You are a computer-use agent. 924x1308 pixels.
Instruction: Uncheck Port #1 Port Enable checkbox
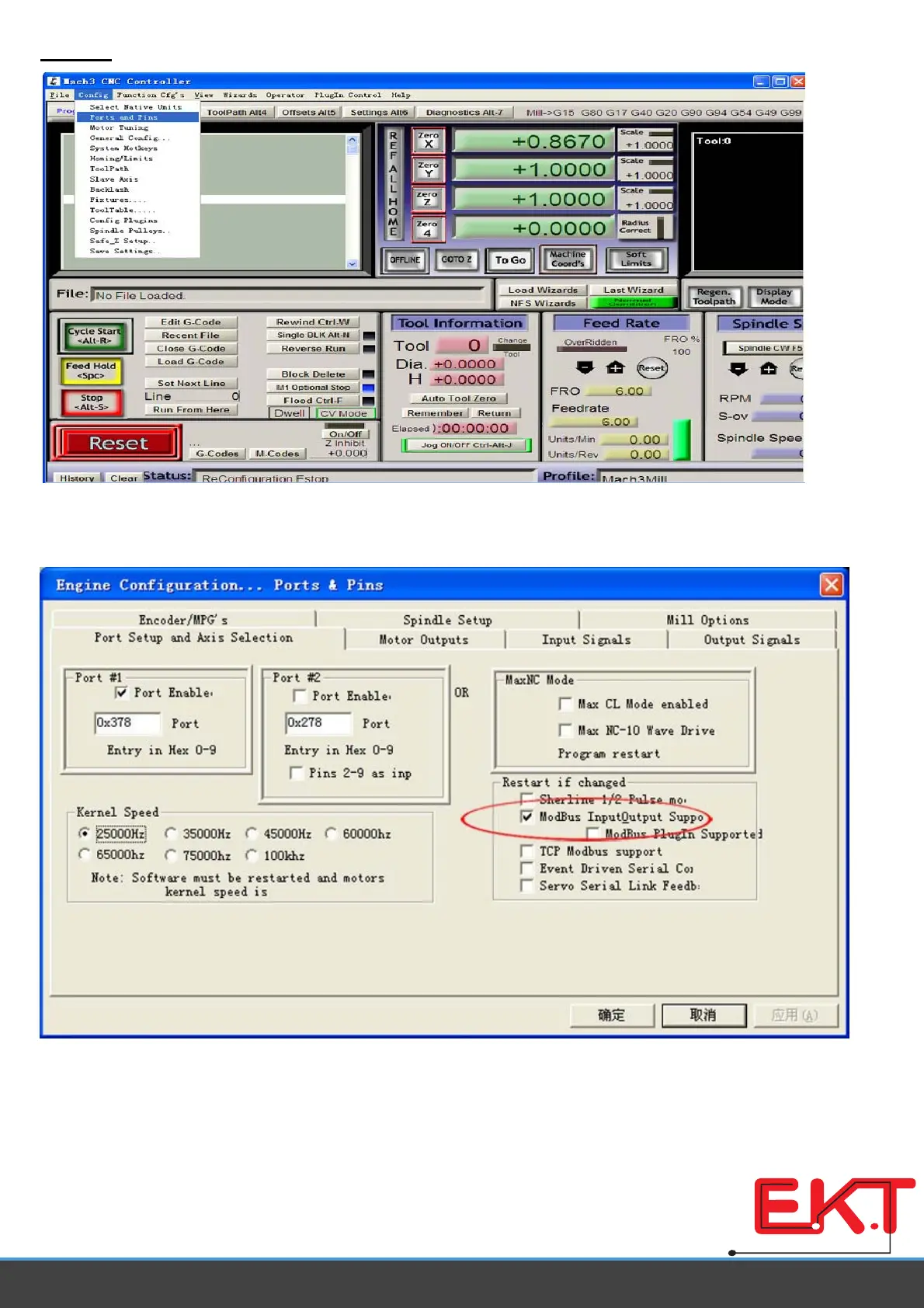[x=121, y=692]
